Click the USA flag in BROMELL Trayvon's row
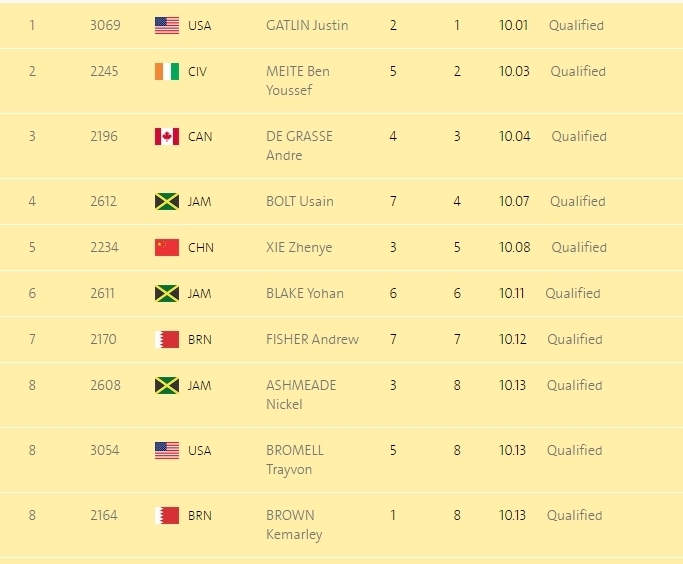683x564 pixels. tap(167, 450)
